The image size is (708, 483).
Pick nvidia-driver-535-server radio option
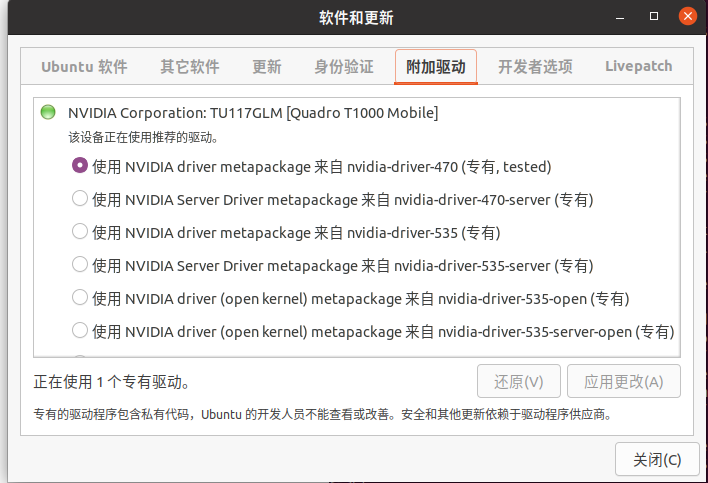click(80, 264)
